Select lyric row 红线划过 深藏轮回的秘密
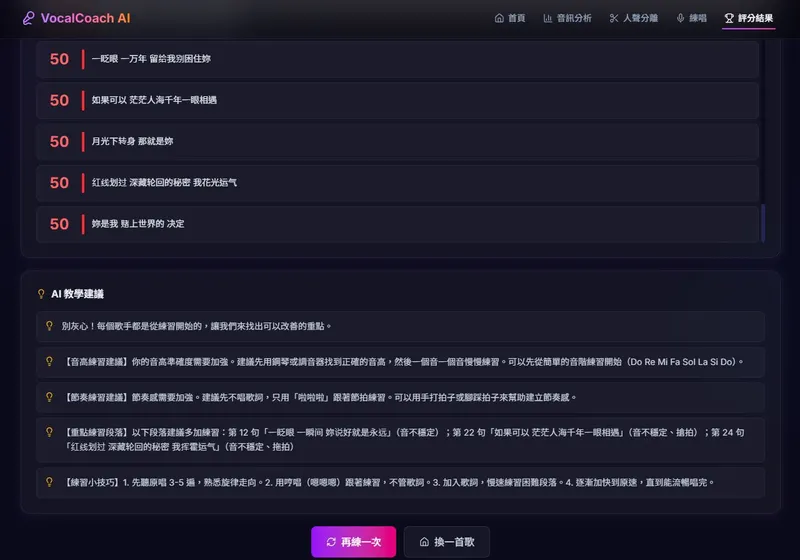The width and height of the screenshot is (800, 560). (397, 183)
